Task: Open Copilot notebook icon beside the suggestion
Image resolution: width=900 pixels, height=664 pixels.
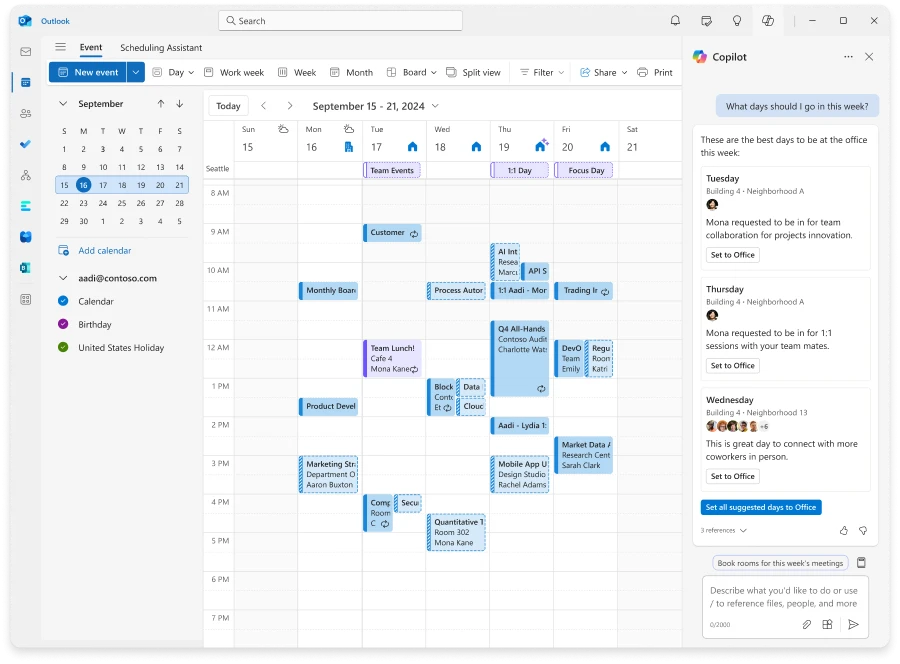Action: coord(861,563)
